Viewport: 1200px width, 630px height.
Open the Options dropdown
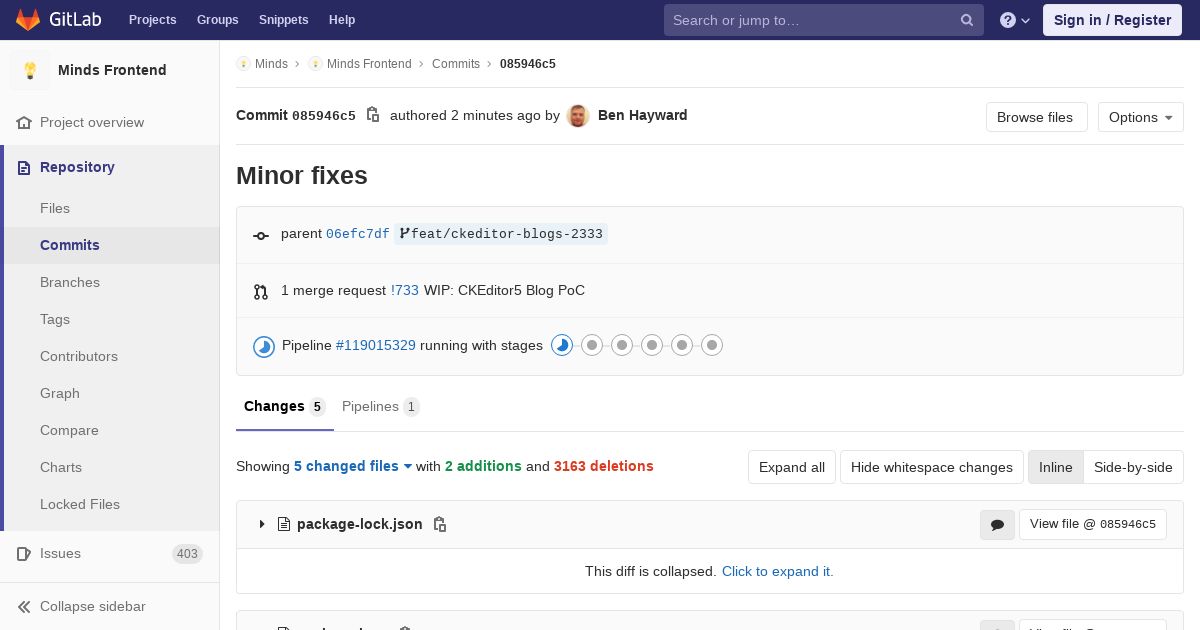[x=1140, y=117]
